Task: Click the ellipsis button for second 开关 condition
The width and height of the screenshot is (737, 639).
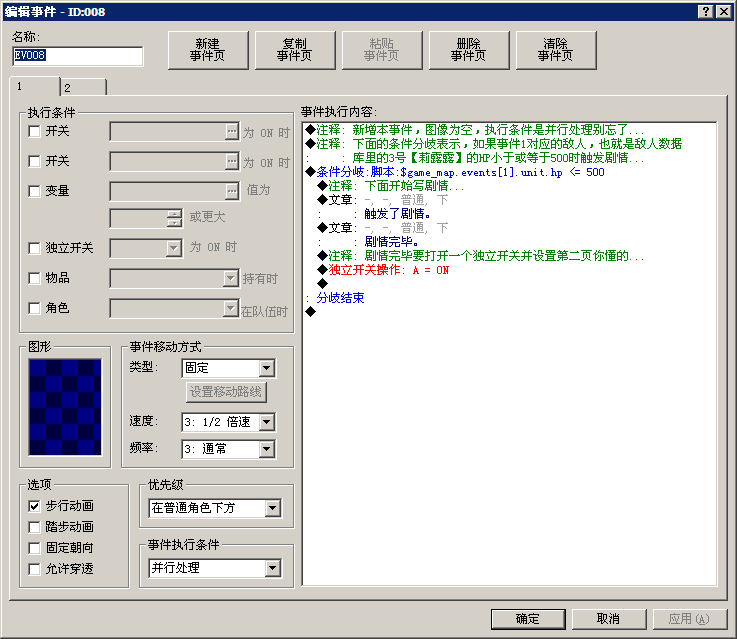Action: coord(232,162)
